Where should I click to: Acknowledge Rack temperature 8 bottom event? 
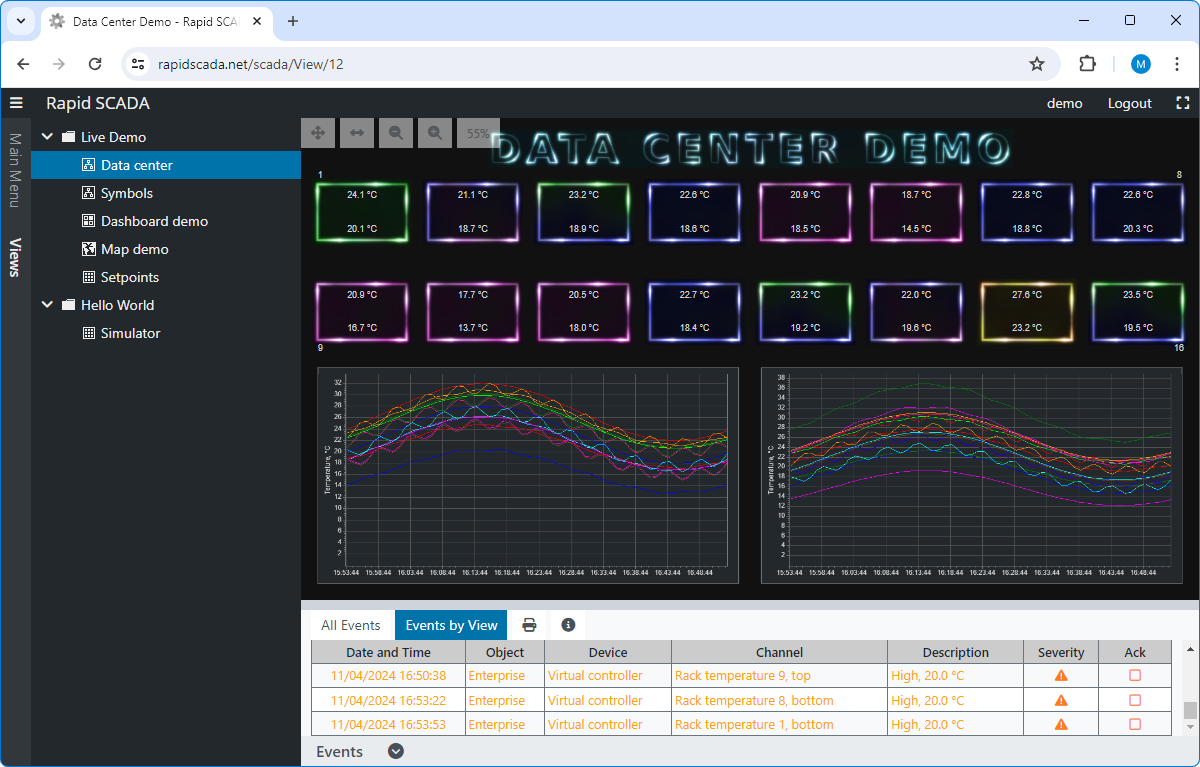coord(1135,700)
